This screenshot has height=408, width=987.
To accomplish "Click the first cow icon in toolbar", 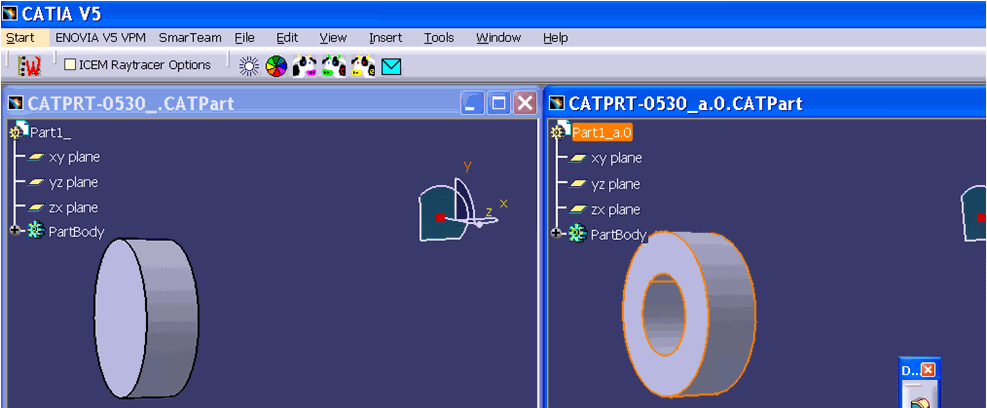I will (x=305, y=66).
